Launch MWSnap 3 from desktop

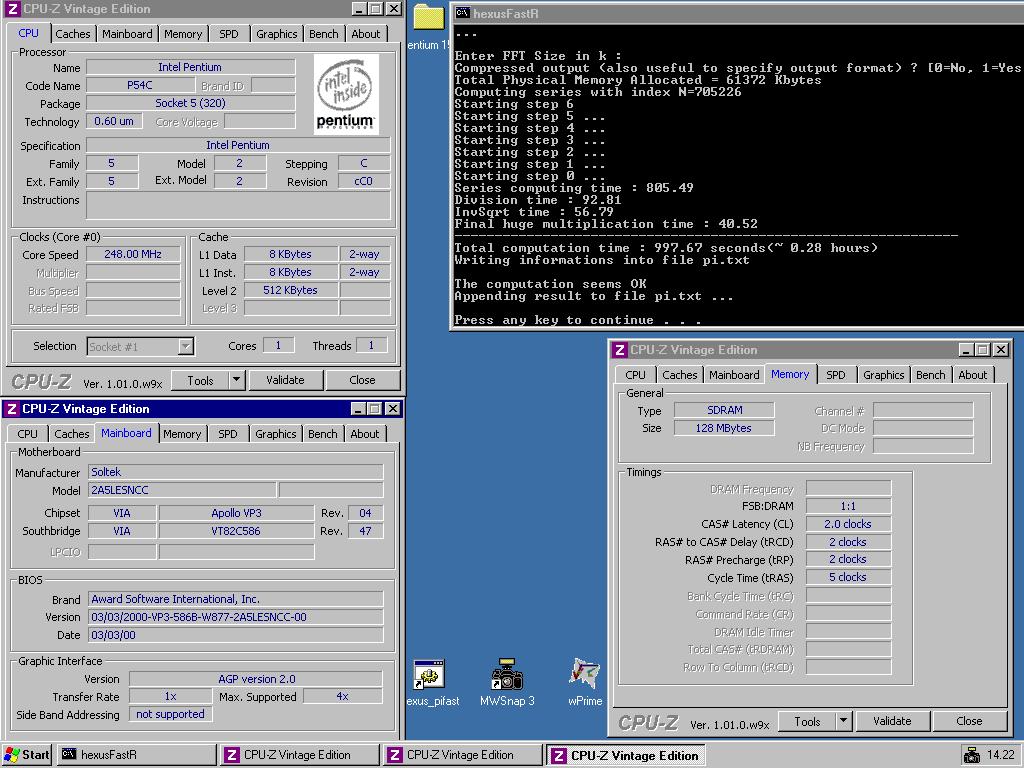click(507, 675)
